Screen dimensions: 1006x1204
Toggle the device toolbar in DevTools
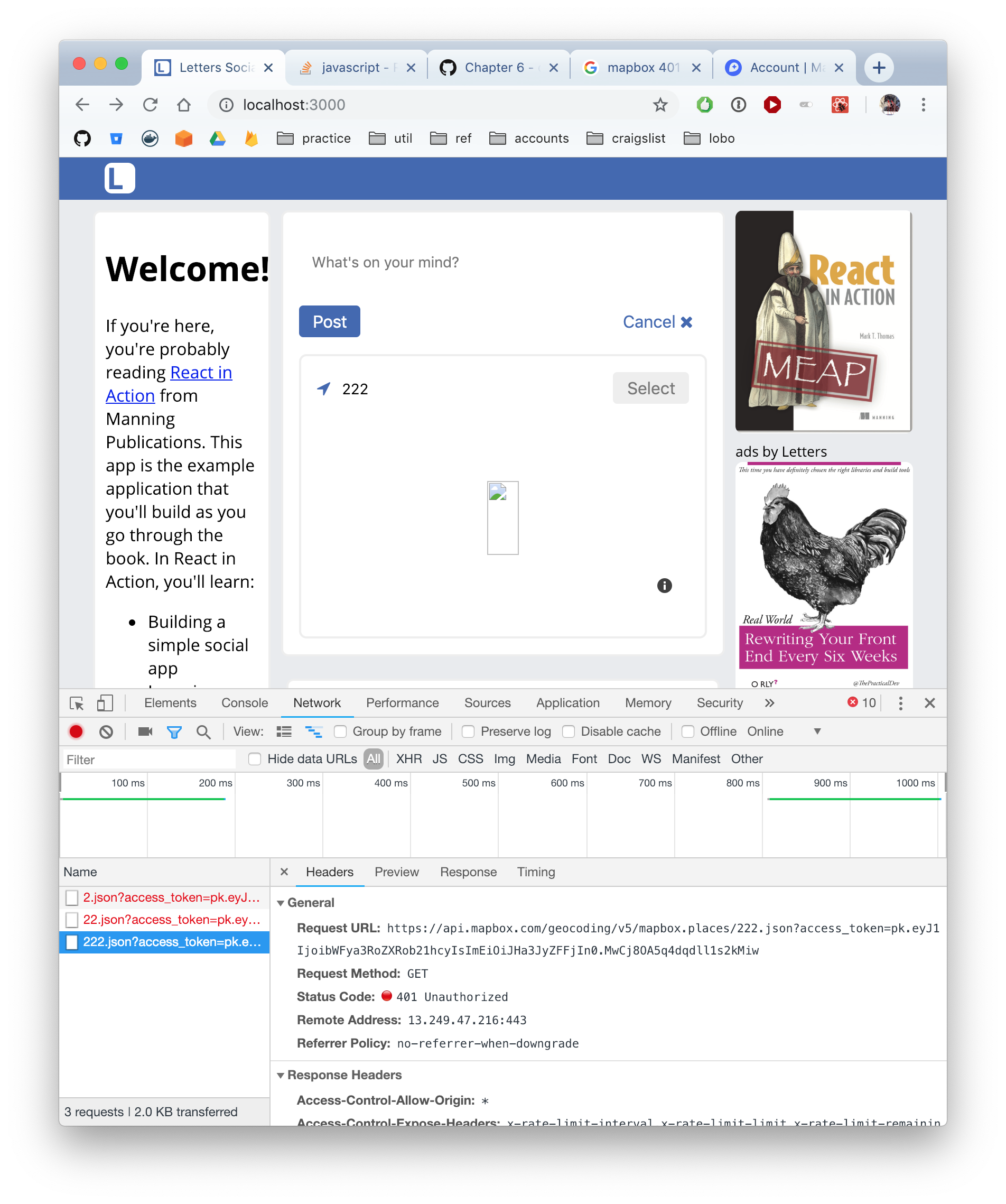pyautogui.click(x=106, y=703)
